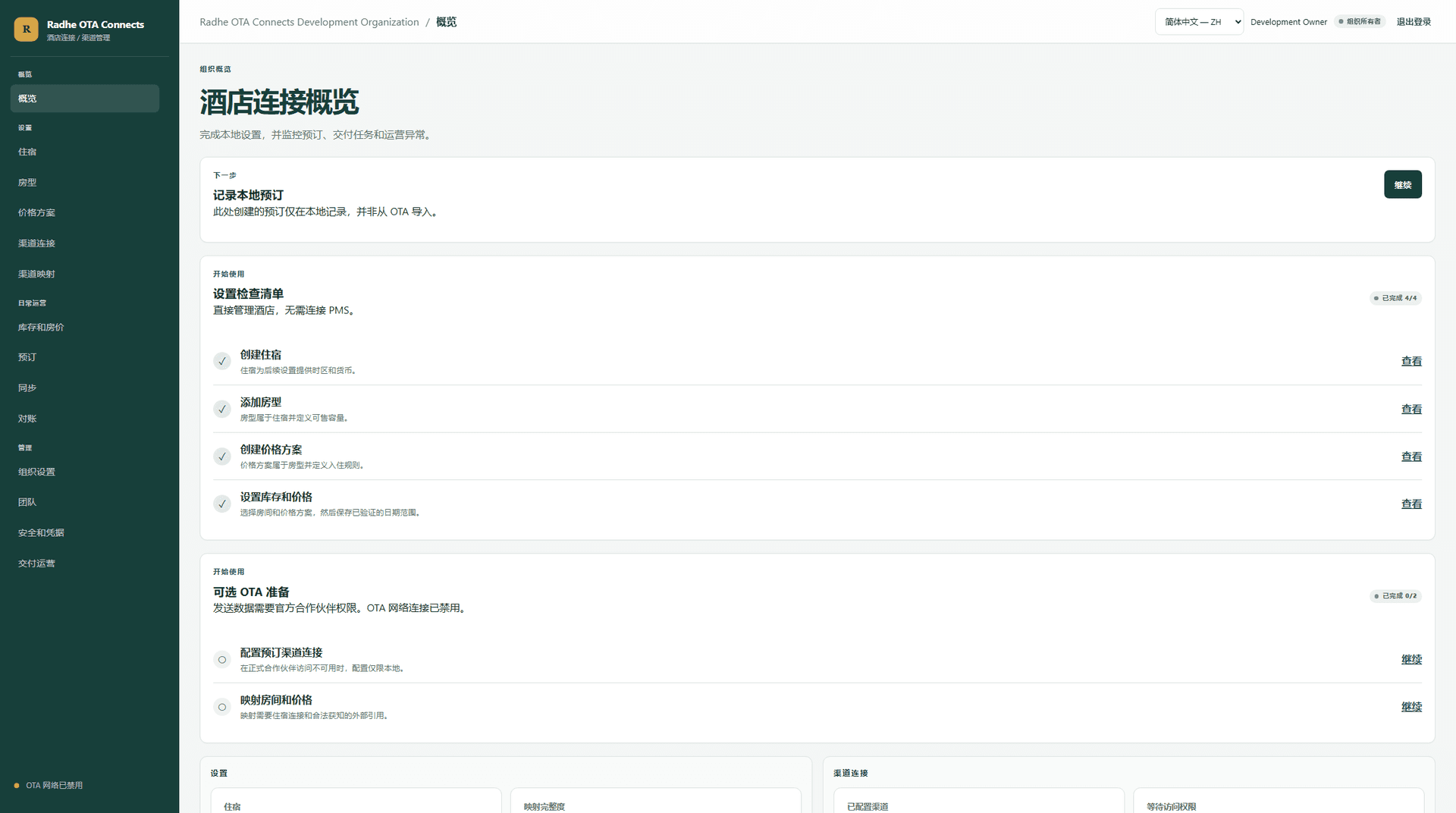Navigate to 渠道映射 in sidebar

[x=85, y=274]
